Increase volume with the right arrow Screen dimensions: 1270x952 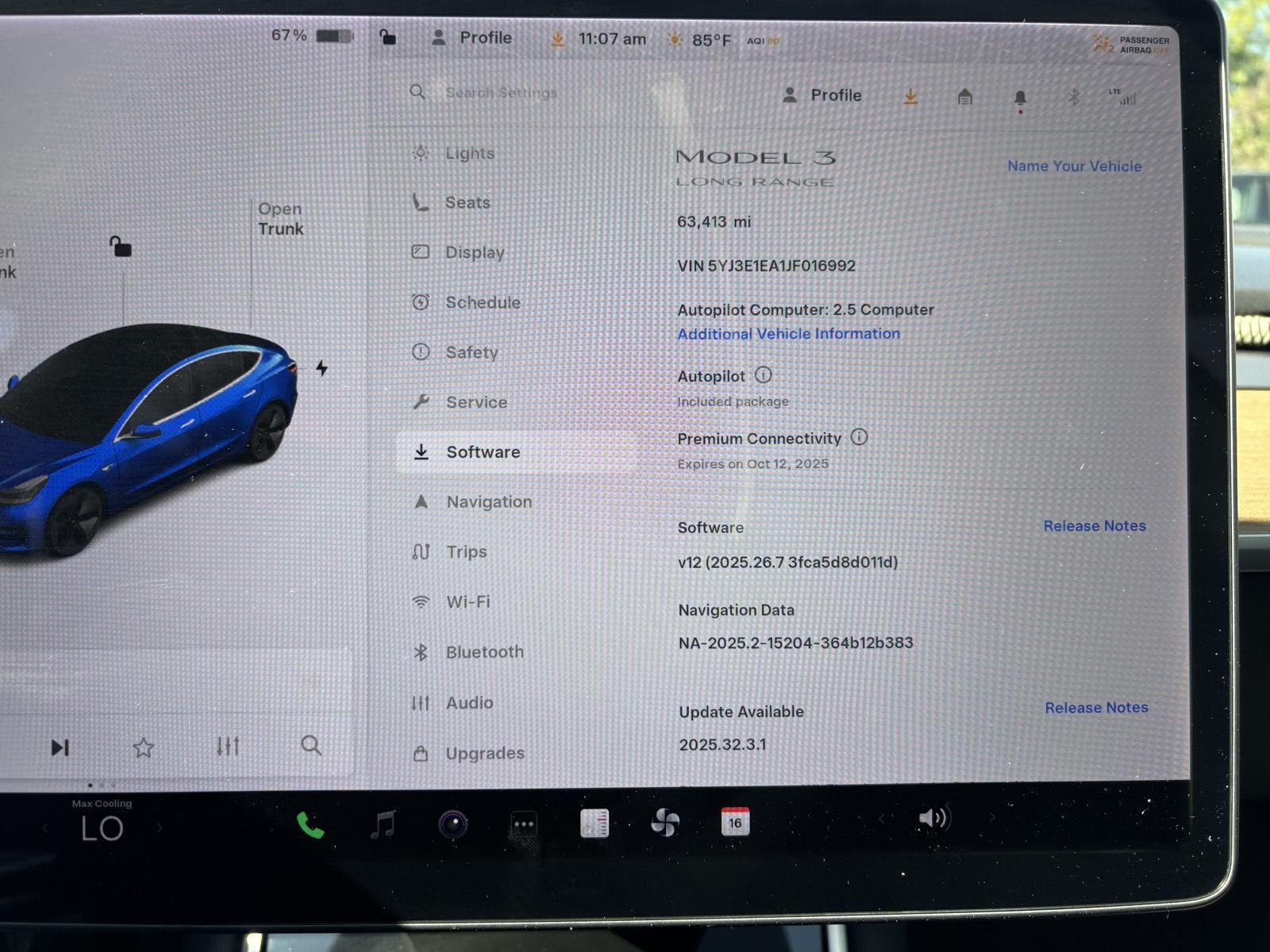click(991, 817)
